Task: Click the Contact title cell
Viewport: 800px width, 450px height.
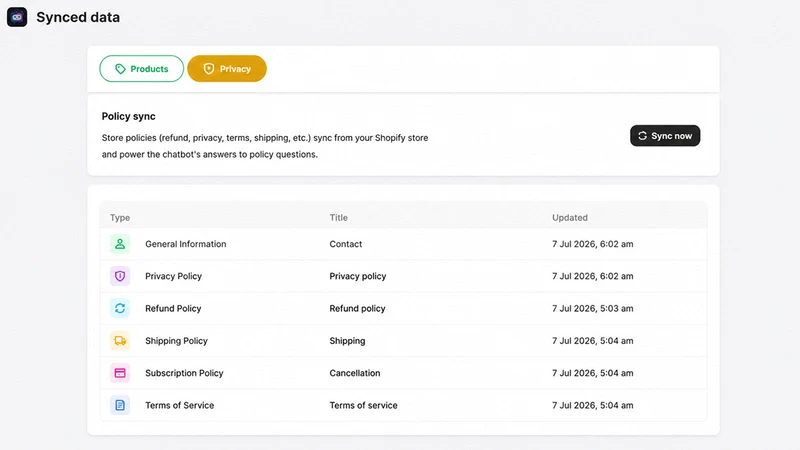Action: (x=345, y=244)
